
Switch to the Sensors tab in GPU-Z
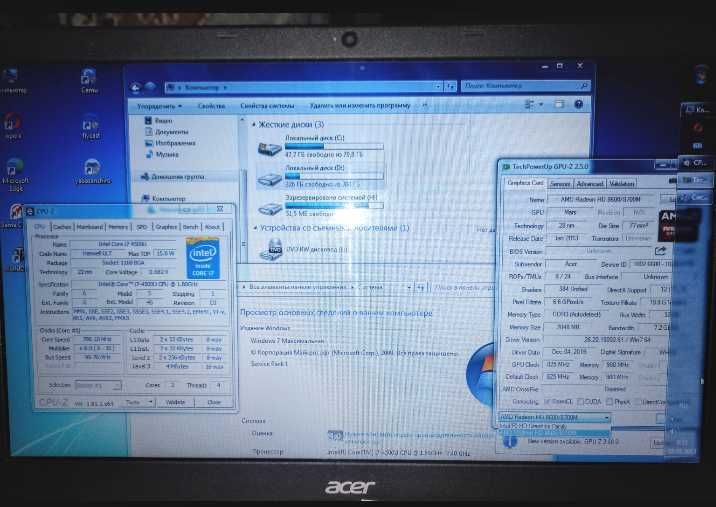(559, 184)
